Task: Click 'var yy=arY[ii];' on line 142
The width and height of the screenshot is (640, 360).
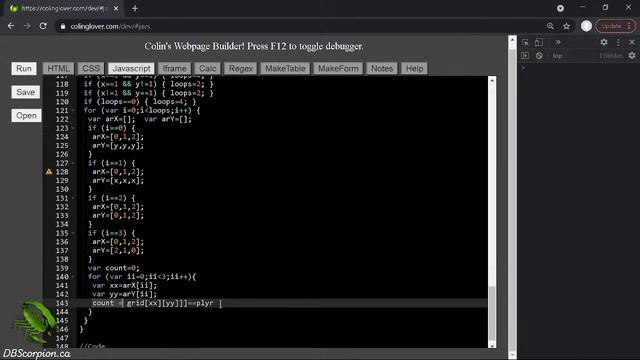Action: tap(124, 294)
